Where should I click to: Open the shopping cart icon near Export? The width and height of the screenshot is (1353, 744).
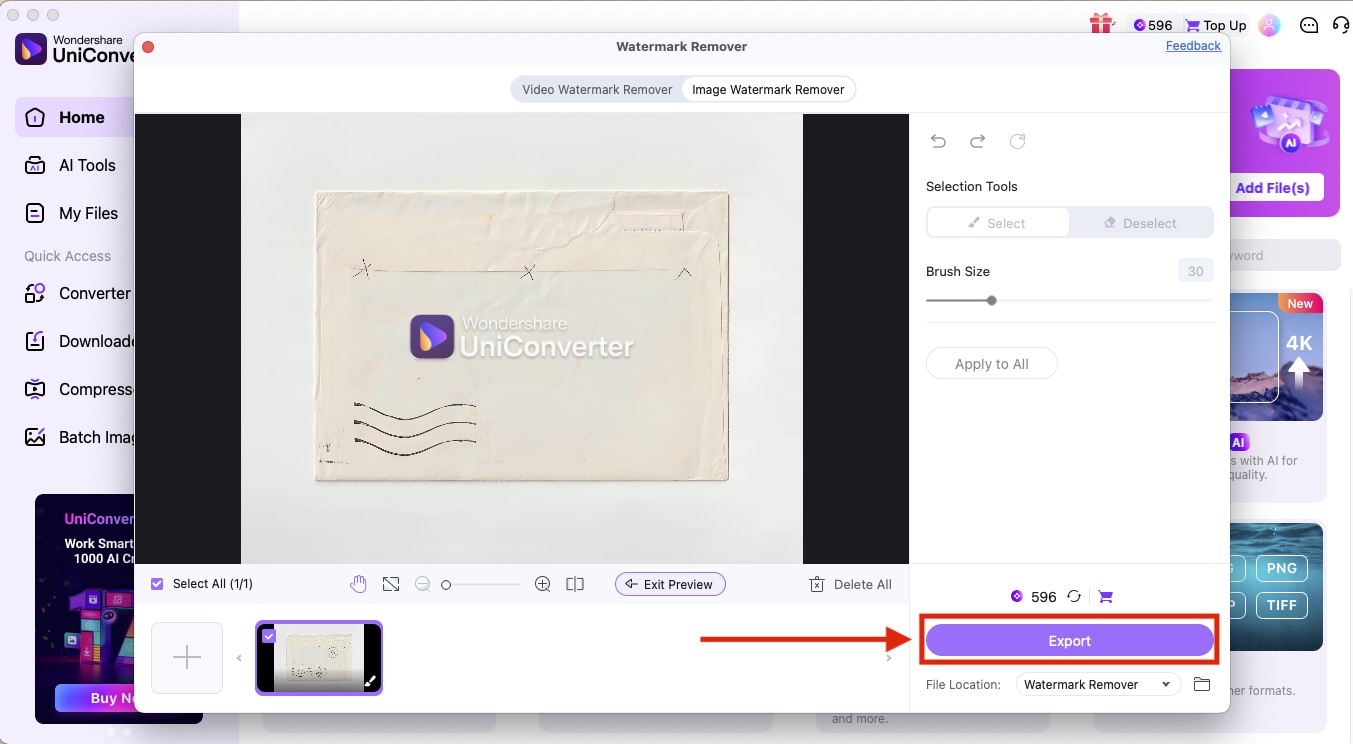click(1105, 596)
